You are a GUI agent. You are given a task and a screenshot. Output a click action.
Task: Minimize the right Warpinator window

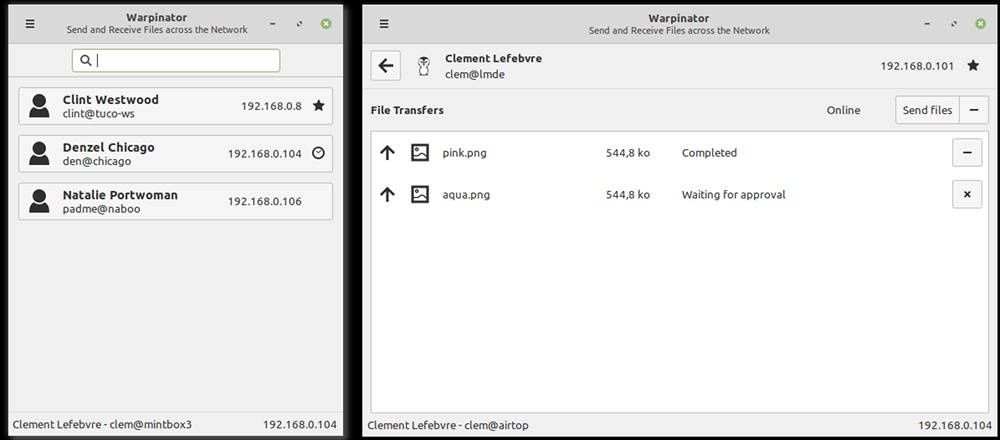[x=927, y=24]
